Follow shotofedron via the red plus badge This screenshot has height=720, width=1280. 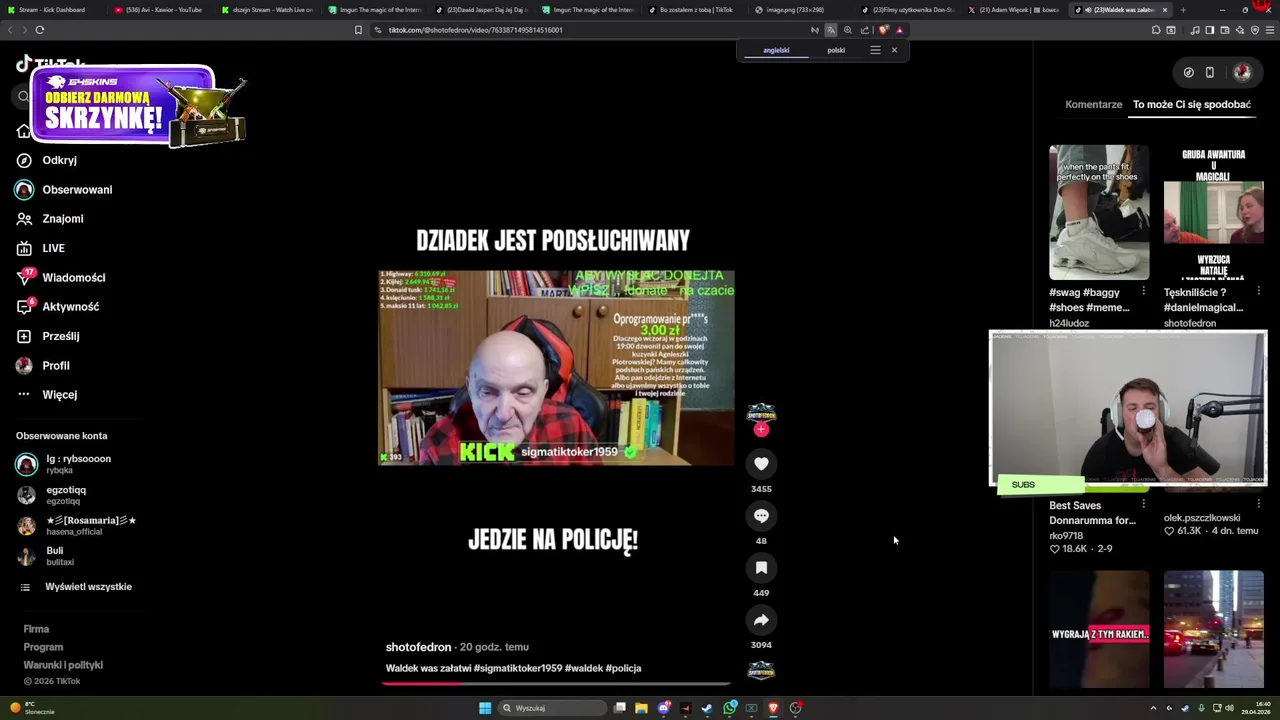[x=761, y=430]
